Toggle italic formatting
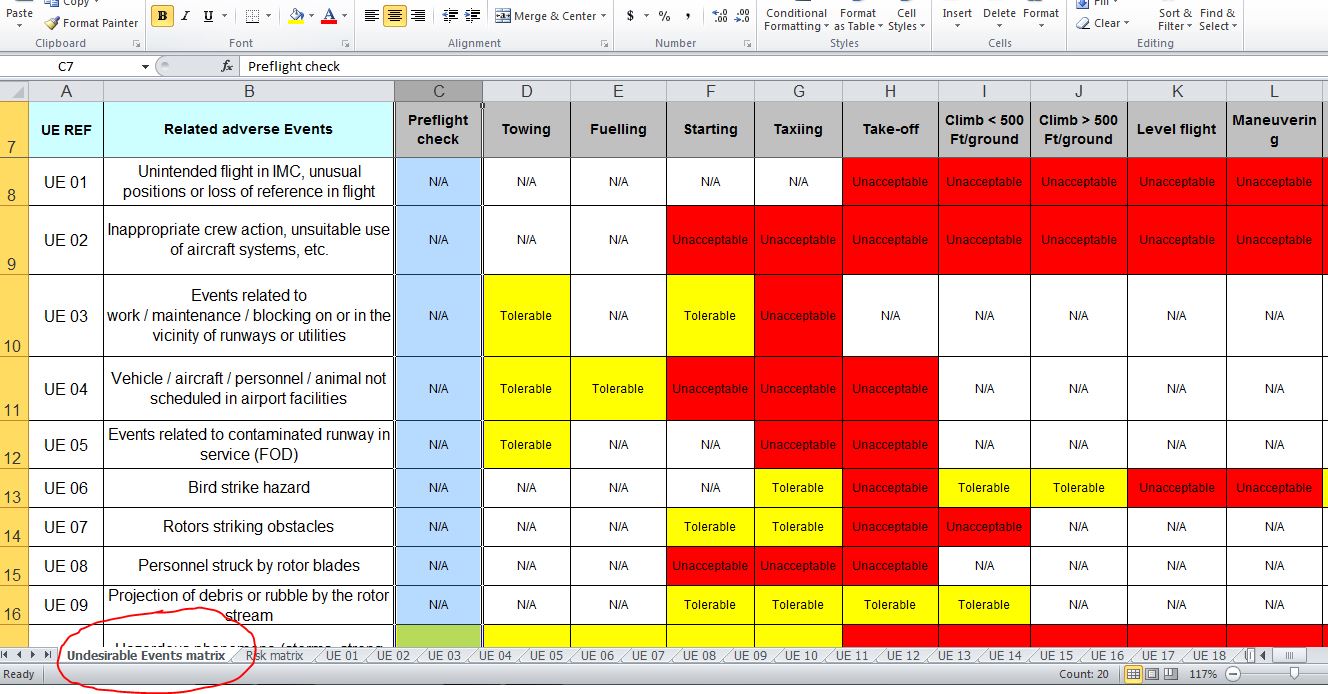Image resolution: width=1328 pixels, height=694 pixels. click(x=186, y=16)
